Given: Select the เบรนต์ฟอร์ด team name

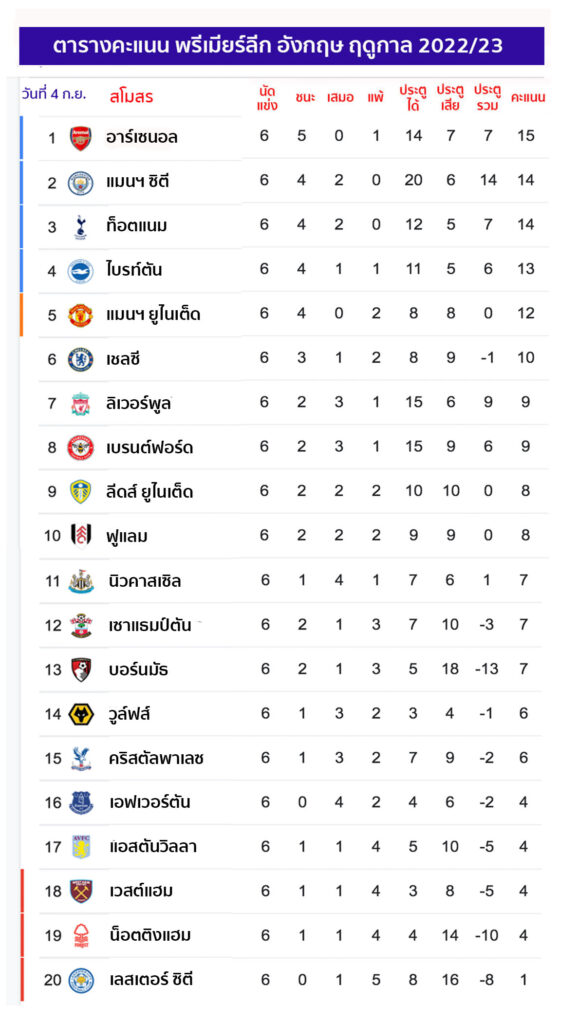Looking at the screenshot, I should pos(150,448).
